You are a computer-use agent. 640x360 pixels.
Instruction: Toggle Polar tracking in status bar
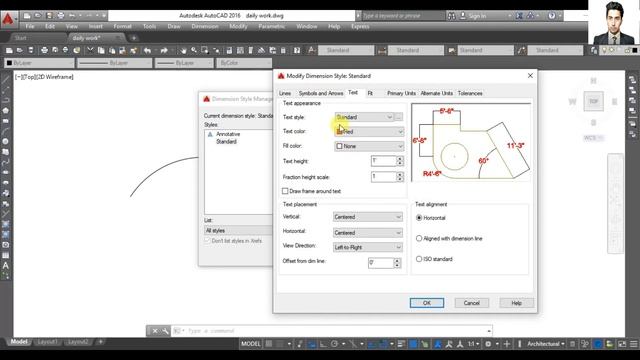click(334, 344)
